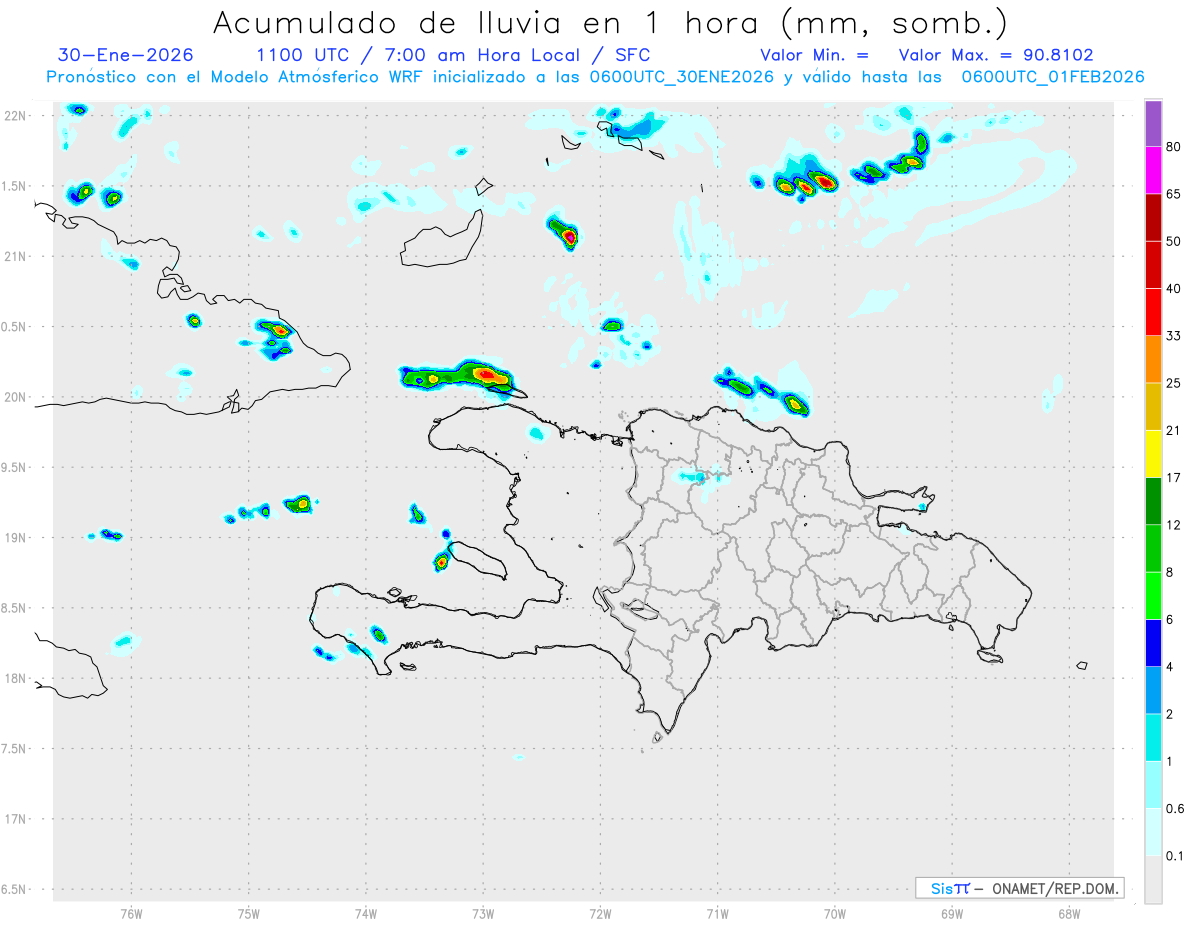
Task: Select the date text '30-Ene-2026'
Action: pos(126,54)
